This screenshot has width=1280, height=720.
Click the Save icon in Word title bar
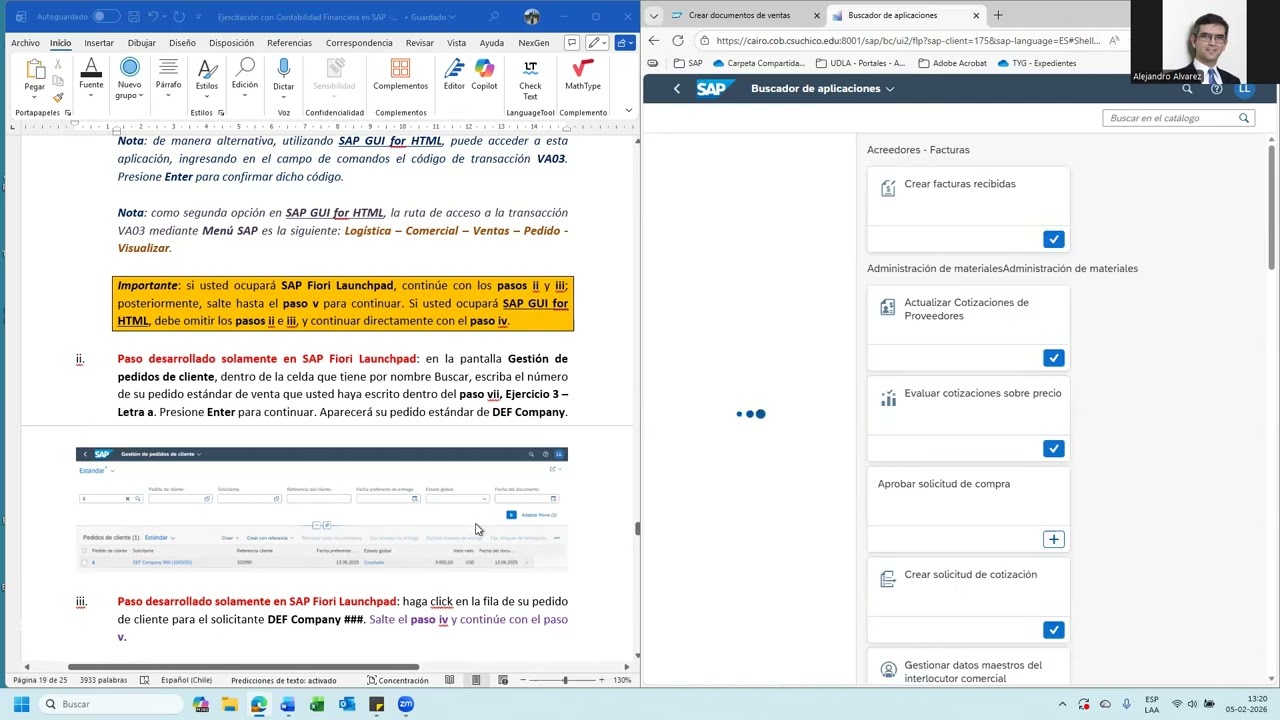(x=132, y=16)
